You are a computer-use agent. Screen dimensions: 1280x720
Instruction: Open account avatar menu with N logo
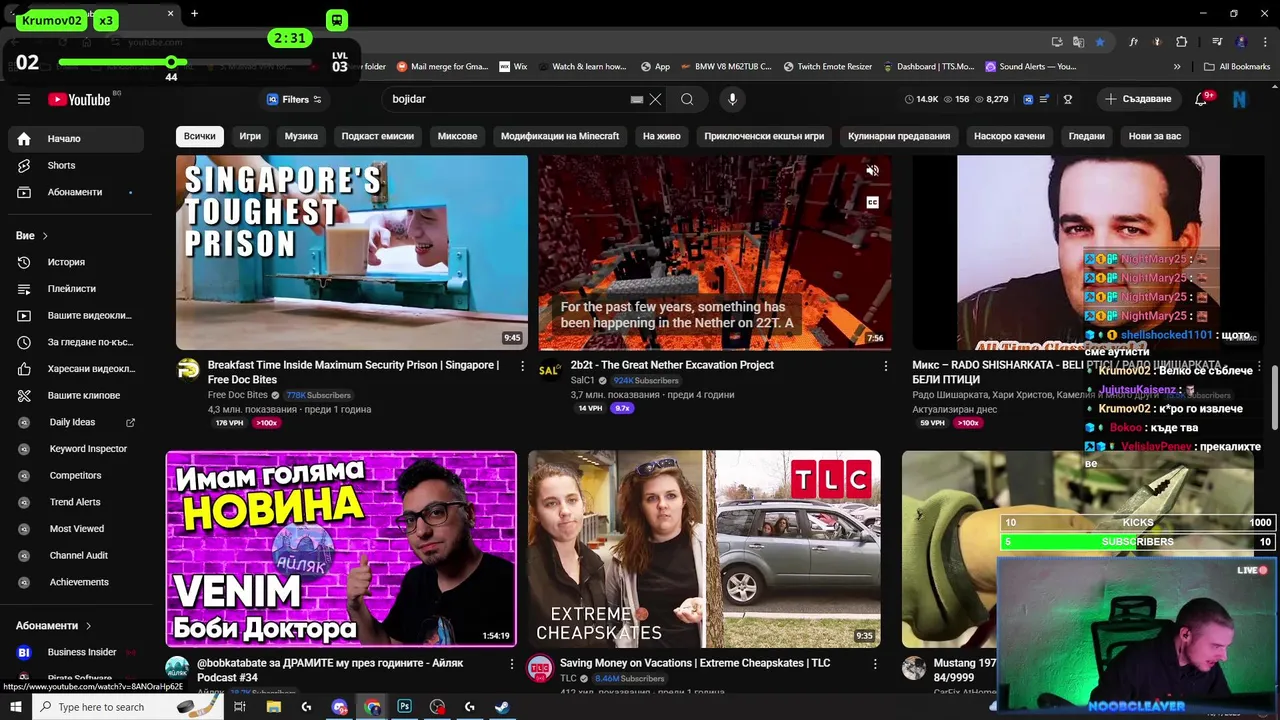coord(1240,99)
